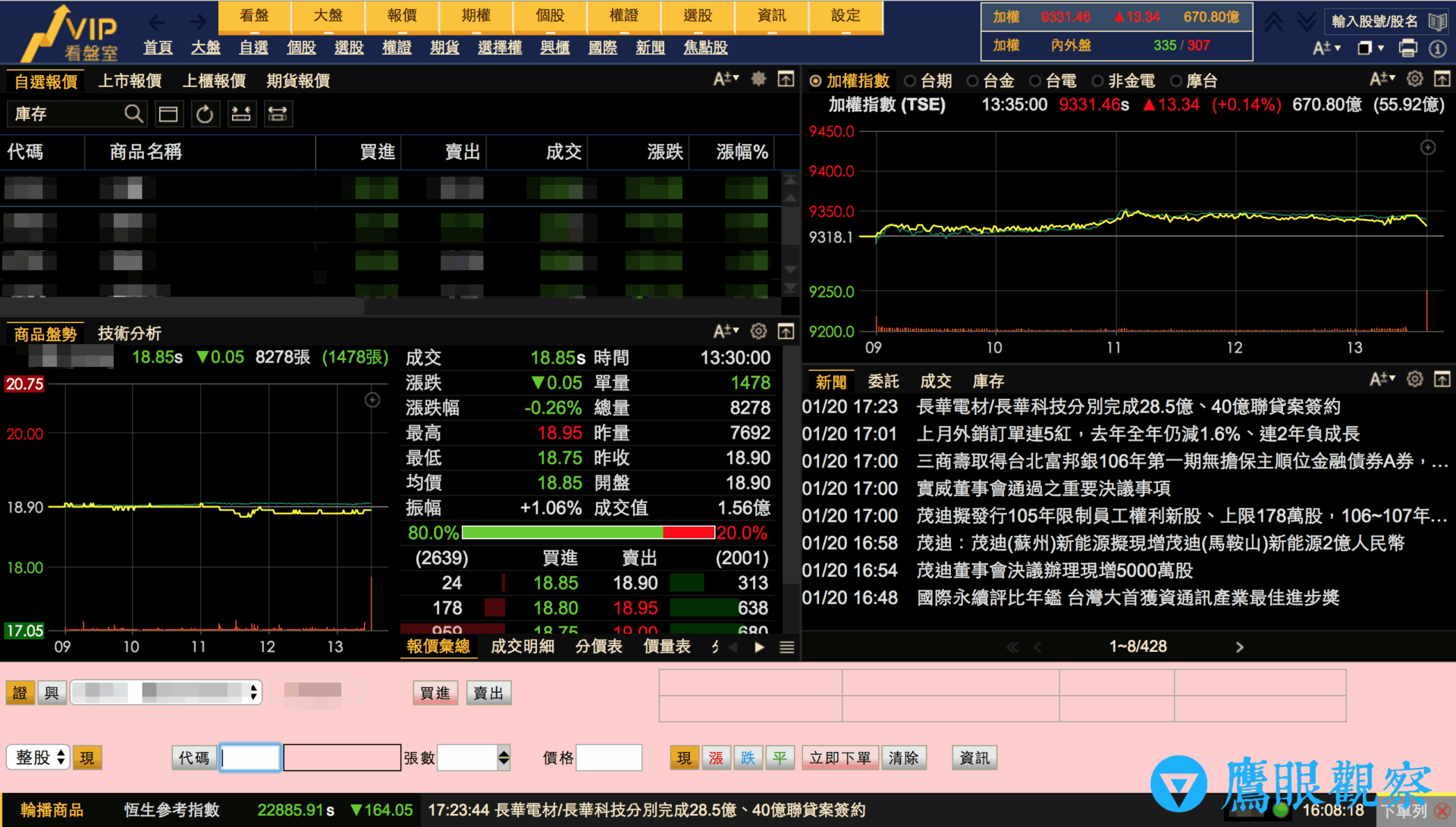Pop out the 商品盤勢 panel

tap(786, 331)
